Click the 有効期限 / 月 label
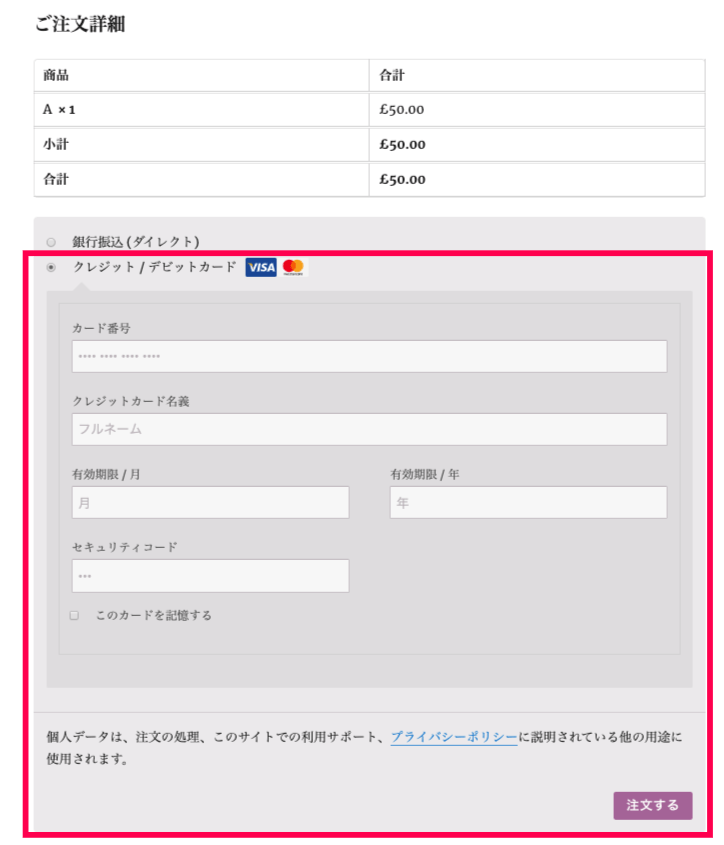Image resolution: width=724 pixels, height=845 pixels. (106, 474)
